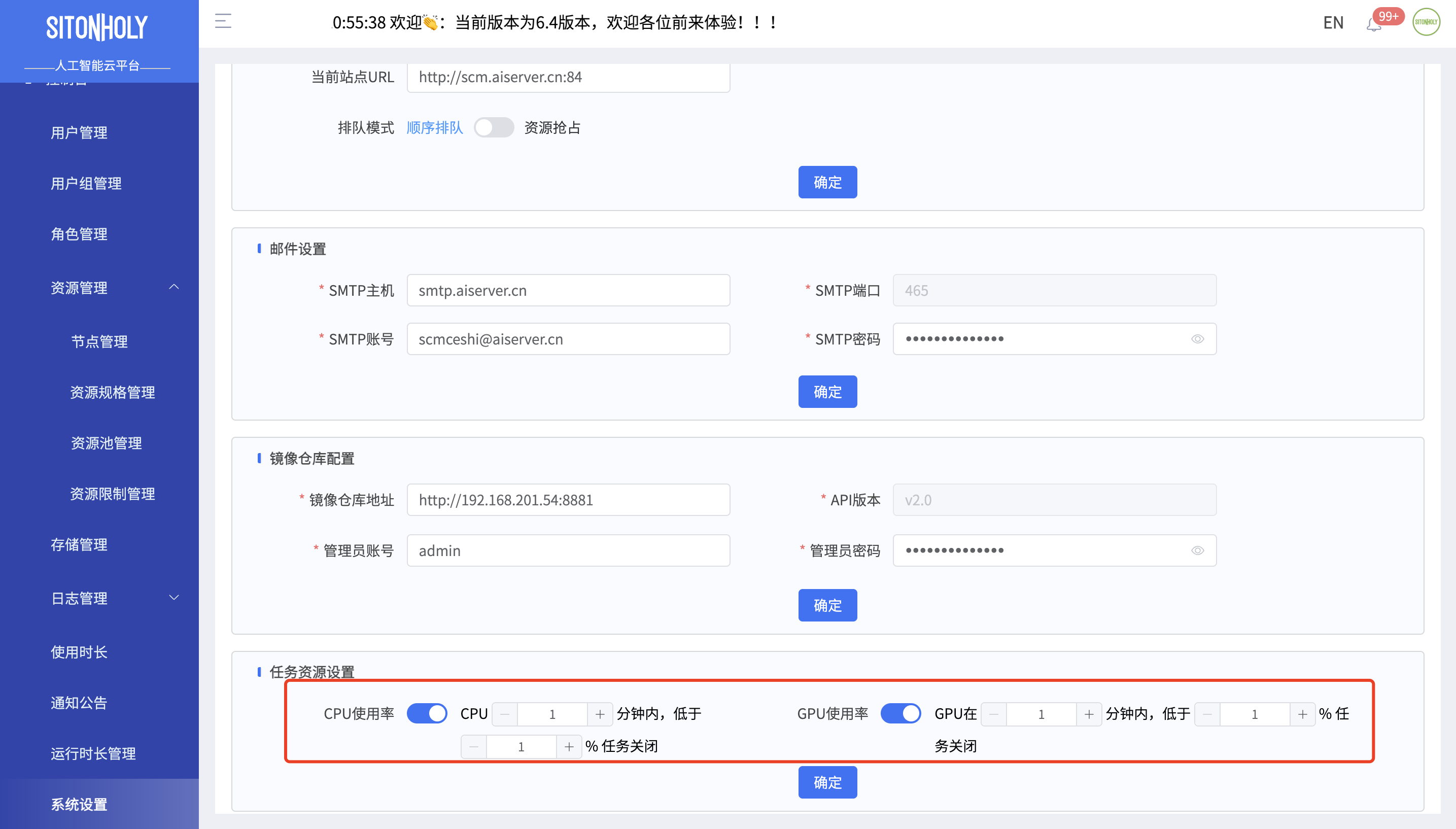Screen dimensions: 1456x829
Task: Select the 资源抢占 label
Action: click(551, 127)
